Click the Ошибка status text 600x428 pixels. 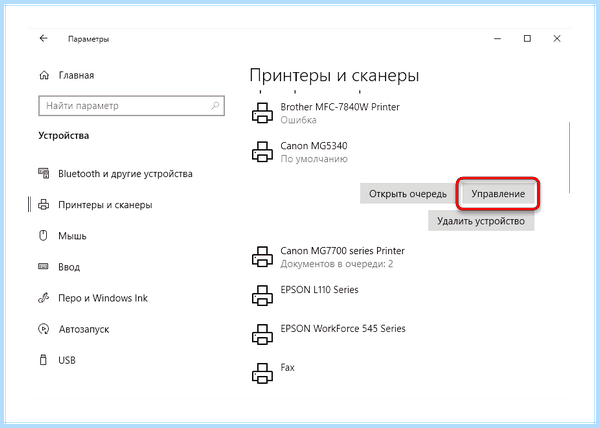298,120
